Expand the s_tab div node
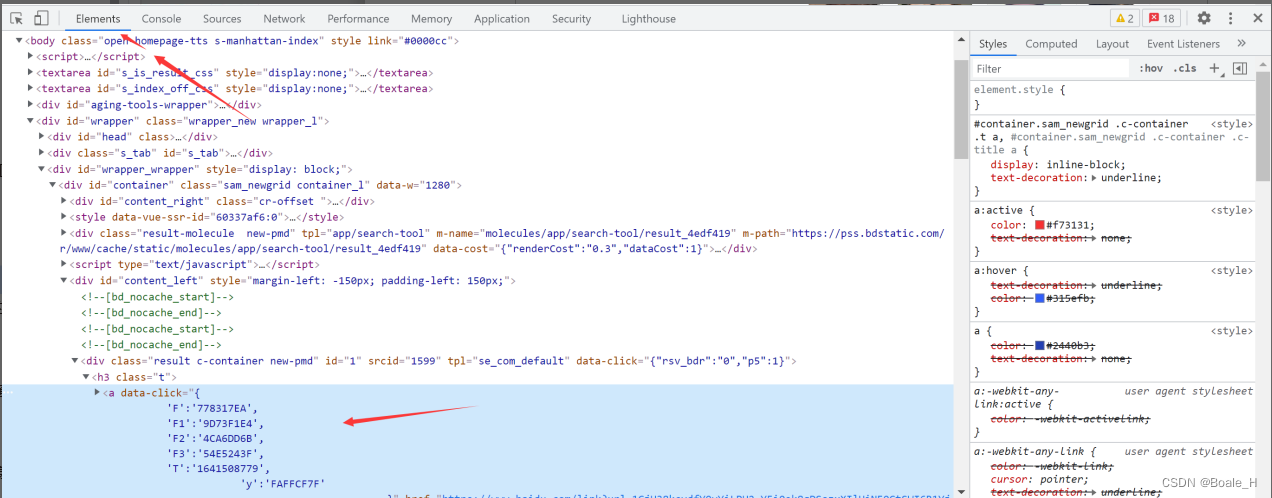The height and width of the screenshot is (498, 1272). click(42, 153)
